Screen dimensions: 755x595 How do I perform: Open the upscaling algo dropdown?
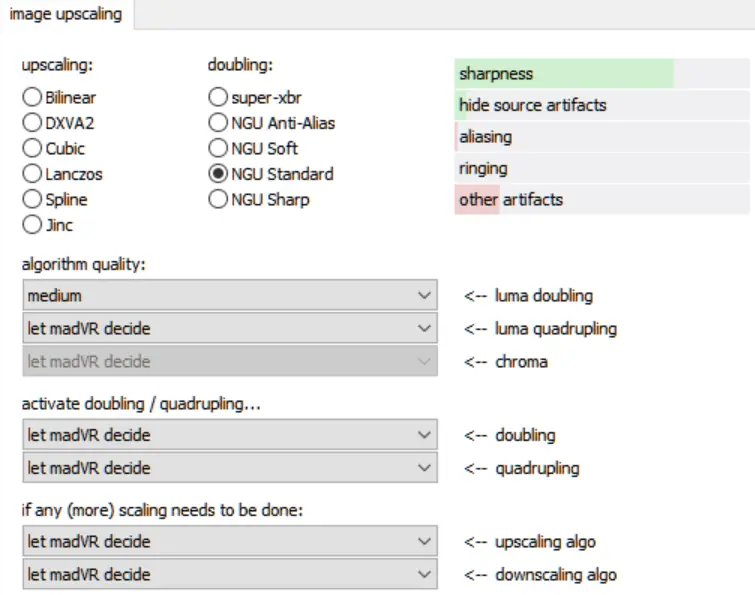229,542
